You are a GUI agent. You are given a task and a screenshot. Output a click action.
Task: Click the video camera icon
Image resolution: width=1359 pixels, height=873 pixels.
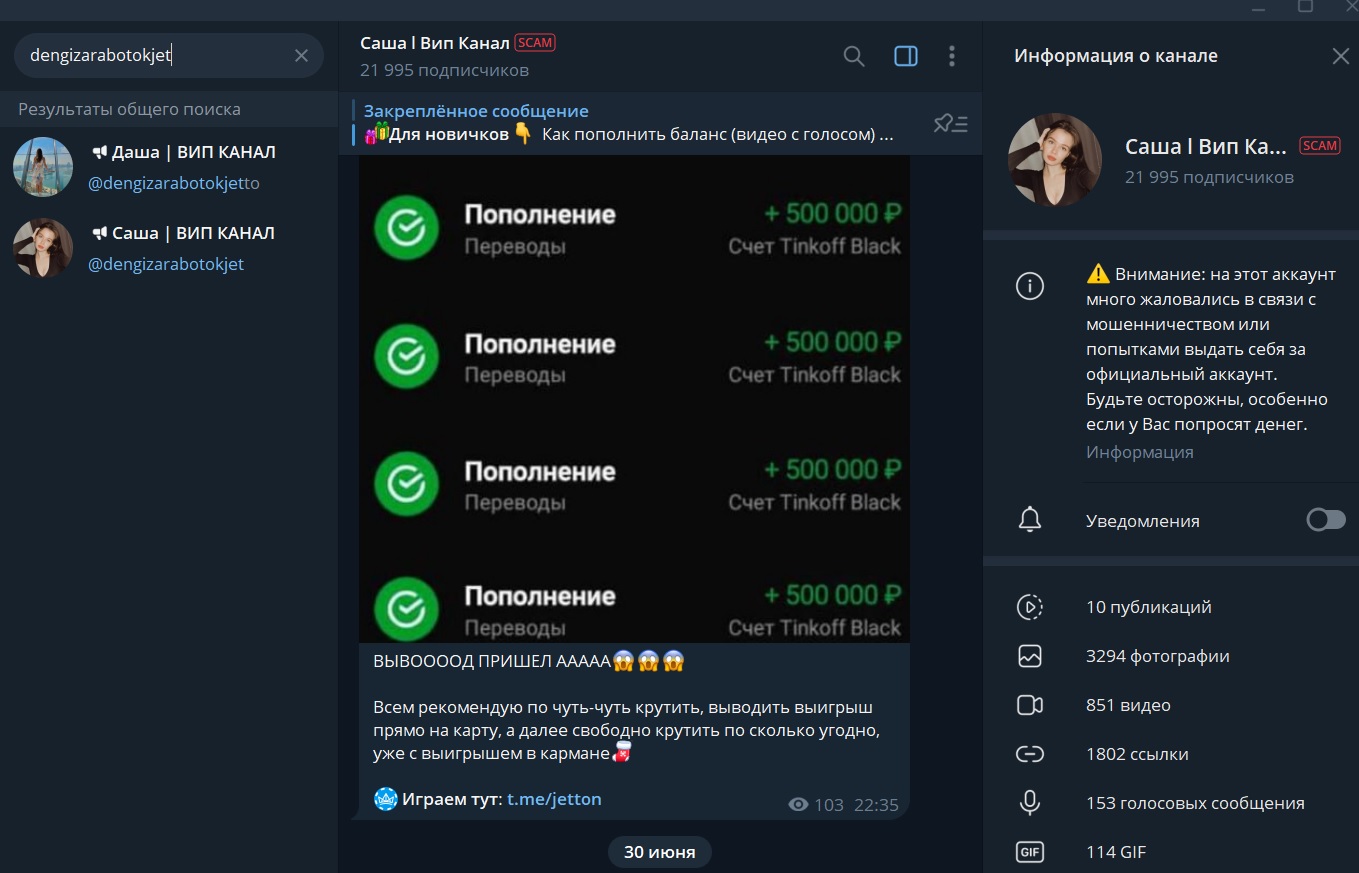1029,705
